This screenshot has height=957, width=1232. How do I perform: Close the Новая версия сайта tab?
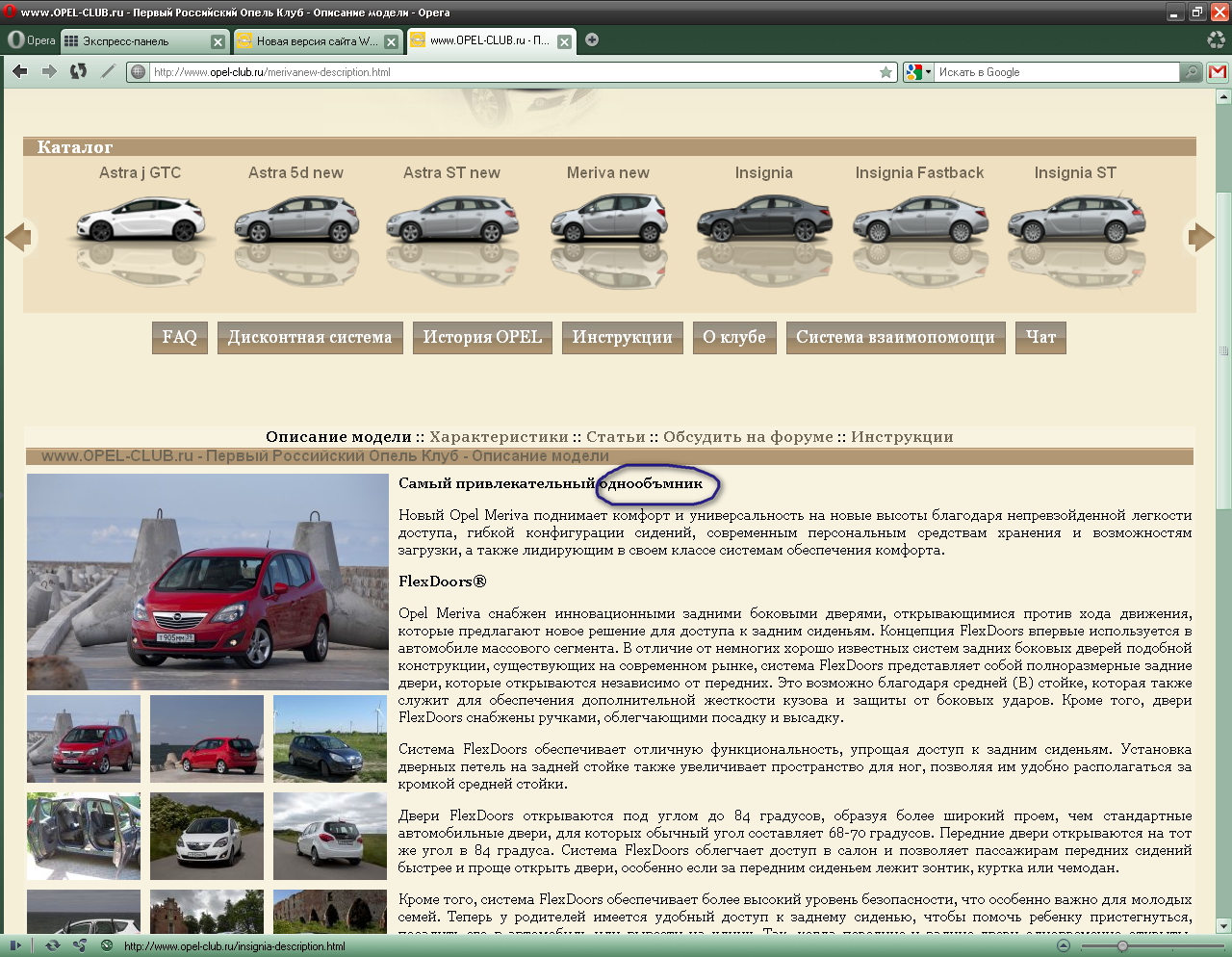click(x=391, y=41)
